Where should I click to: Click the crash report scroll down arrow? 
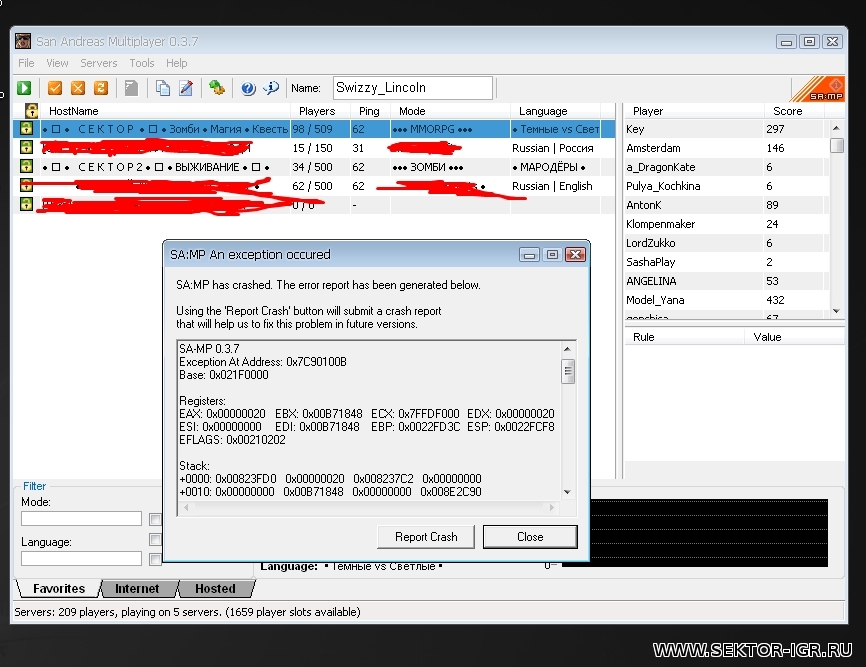coord(567,492)
